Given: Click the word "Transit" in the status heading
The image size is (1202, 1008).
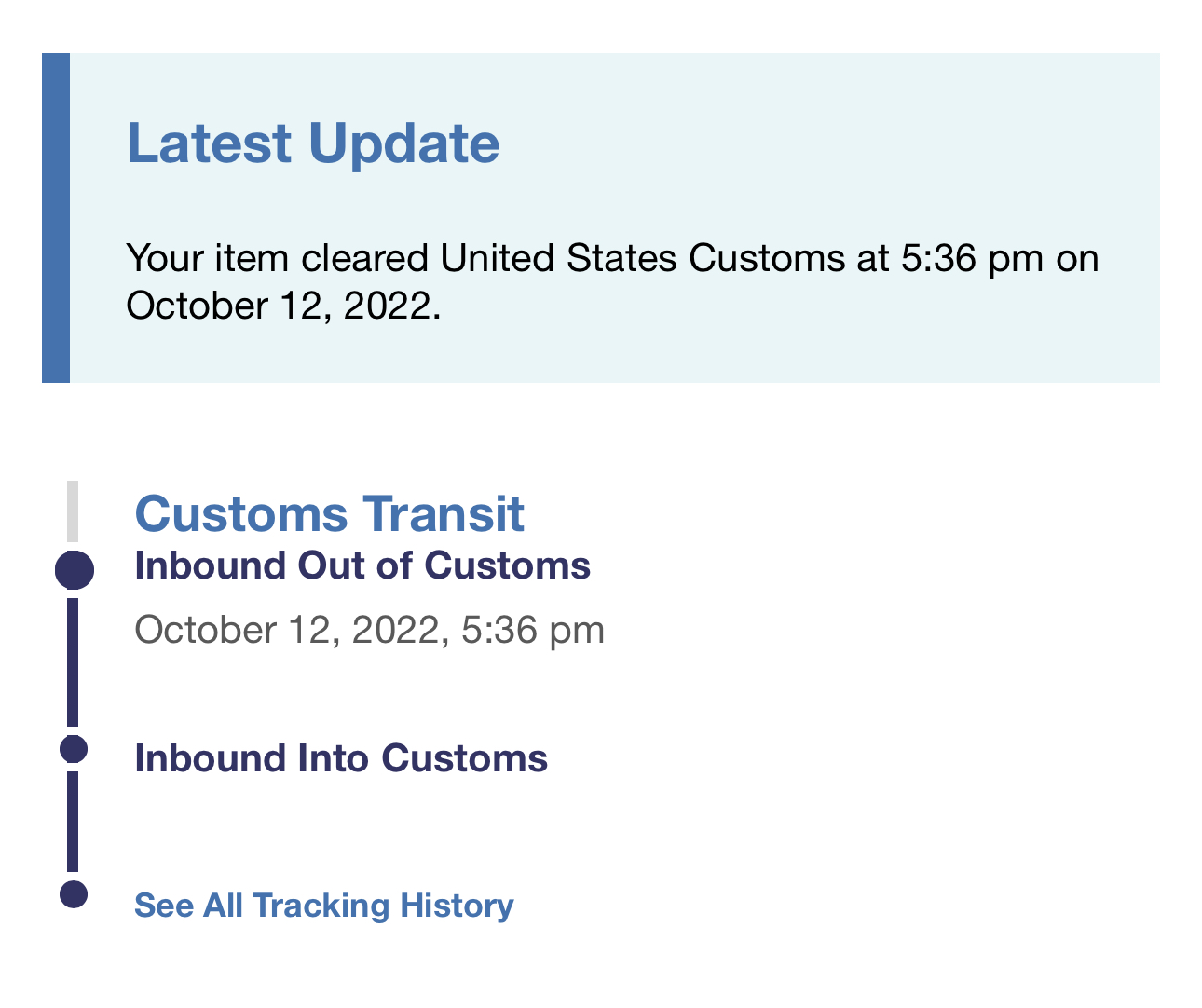Looking at the screenshot, I should point(444,513).
